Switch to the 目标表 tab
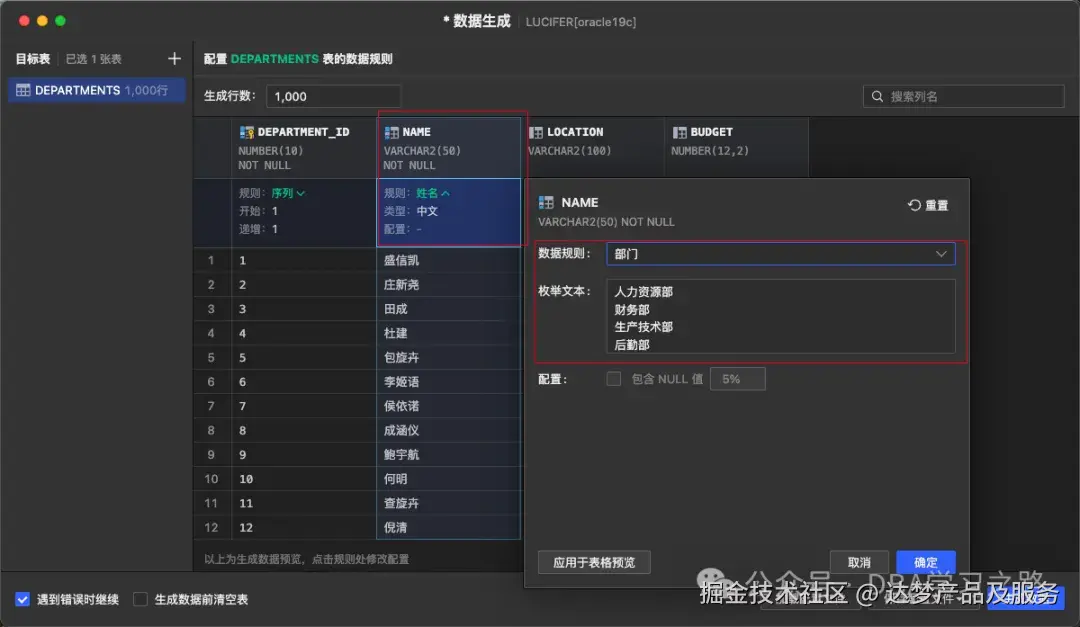1080x627 pixels. coord(33,58)
